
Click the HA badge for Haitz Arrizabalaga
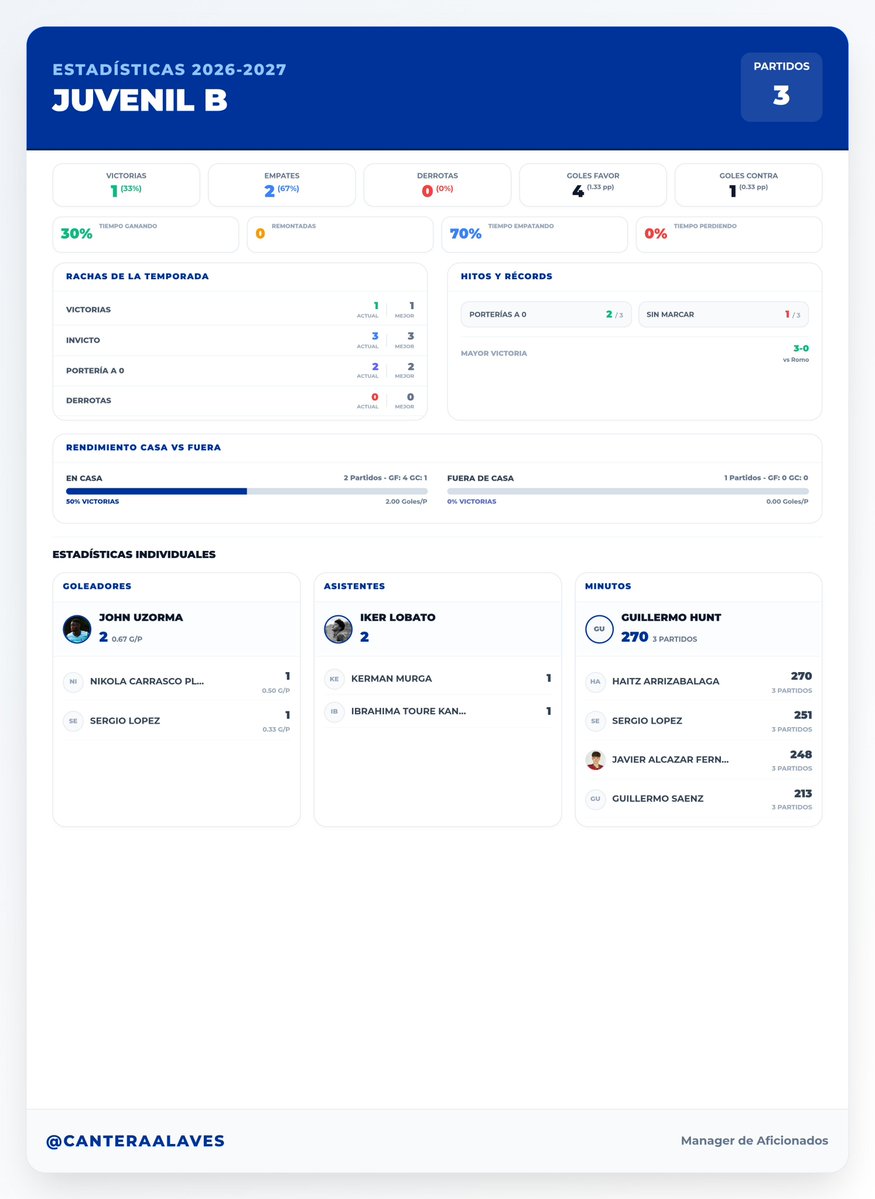[x=595, y=681]
